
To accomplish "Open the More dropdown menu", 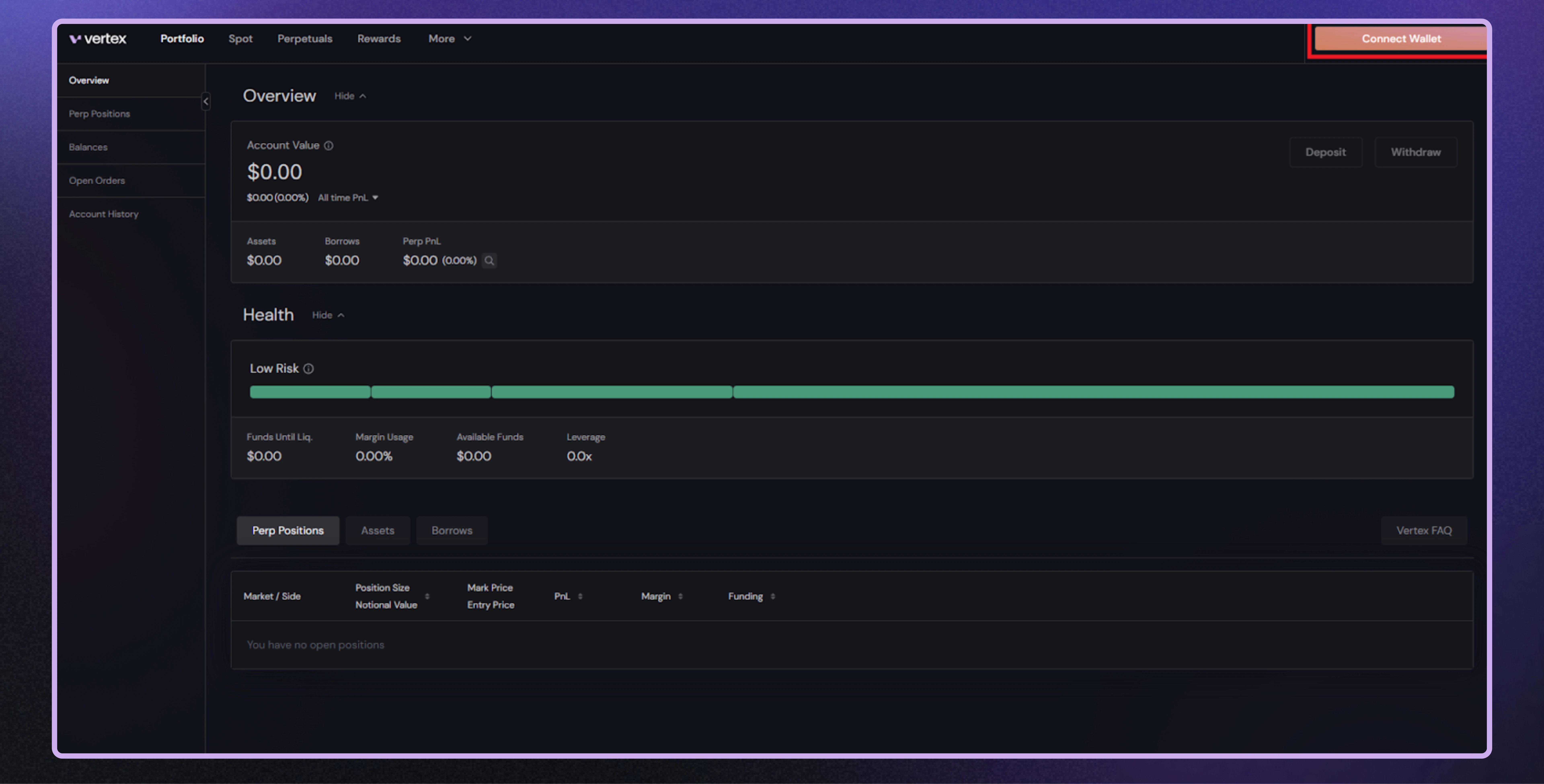I will (x=450, y=39).
